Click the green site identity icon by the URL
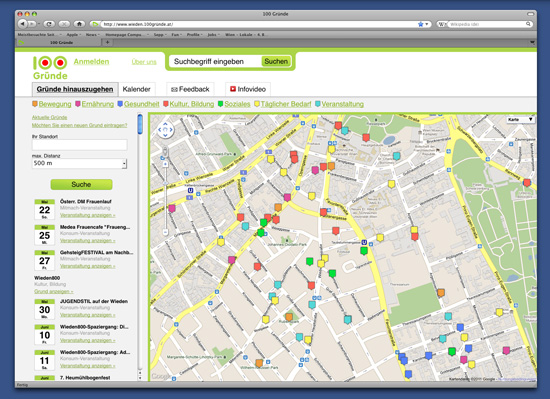The height and width of the screenshot is (399, 550). pyautogui.click(x=94, y=24)
